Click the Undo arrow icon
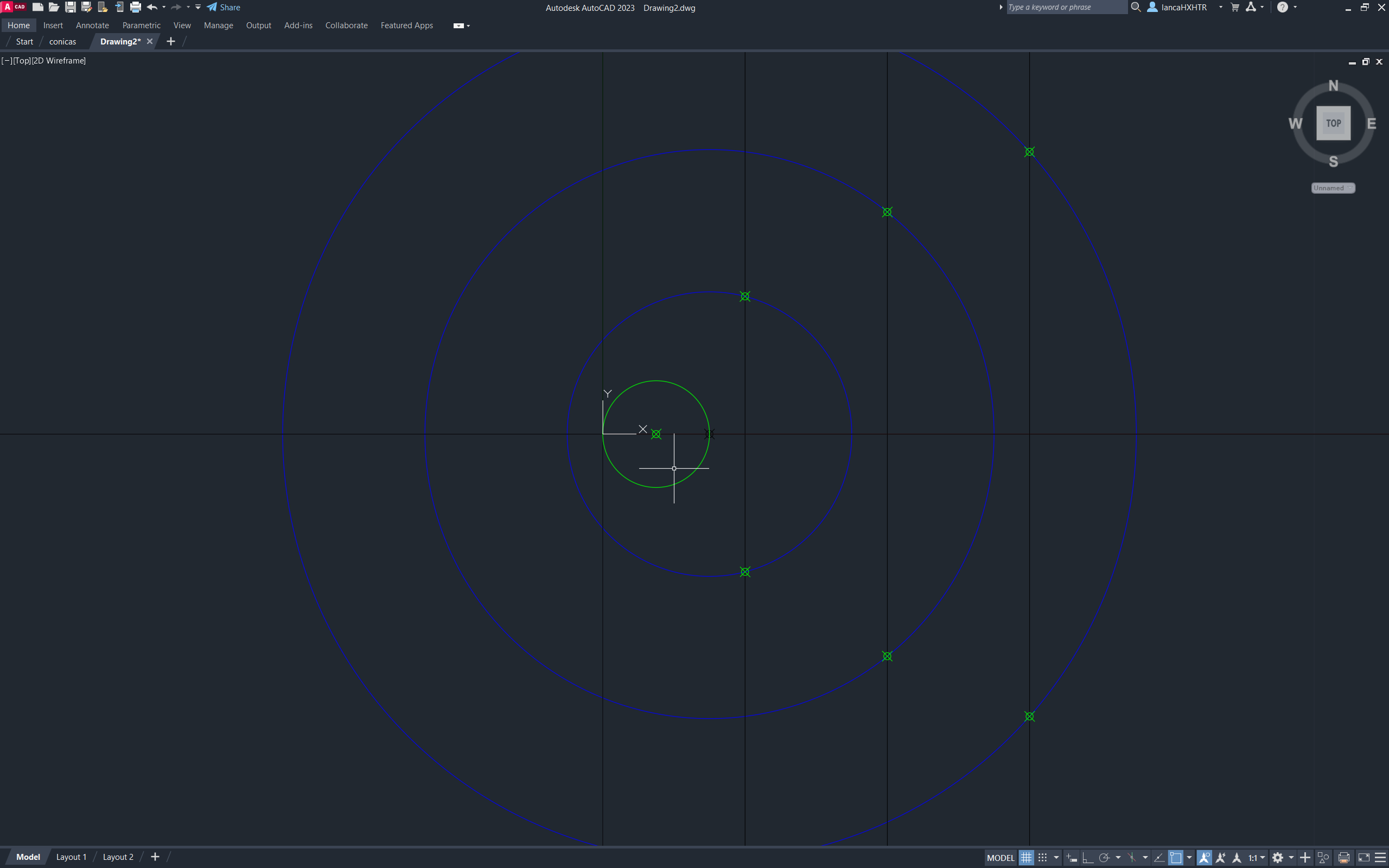1389x868 pixels. pyautogui.click(x=151, y=7)
